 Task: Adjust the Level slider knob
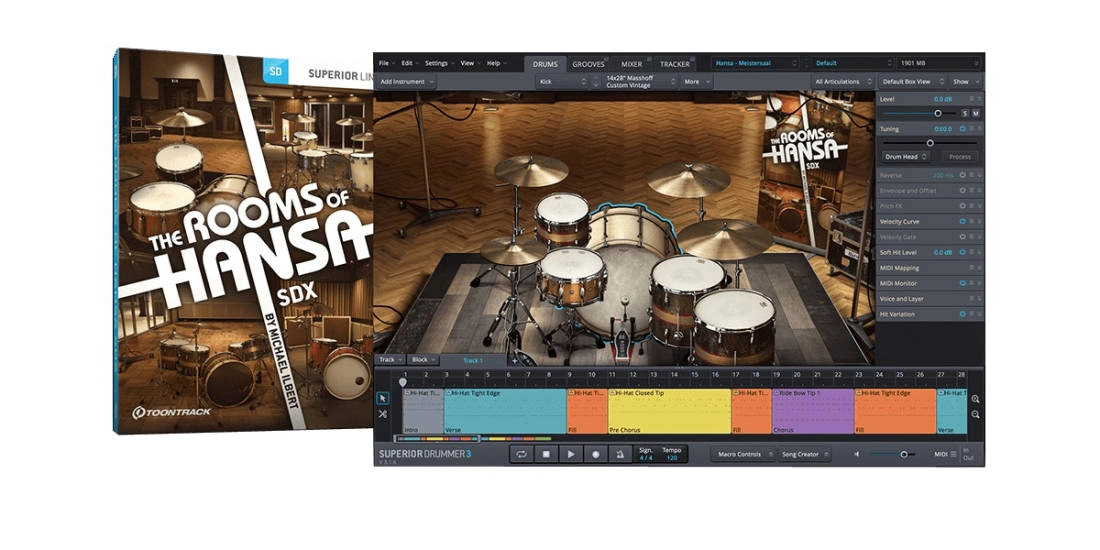(938, 114)
